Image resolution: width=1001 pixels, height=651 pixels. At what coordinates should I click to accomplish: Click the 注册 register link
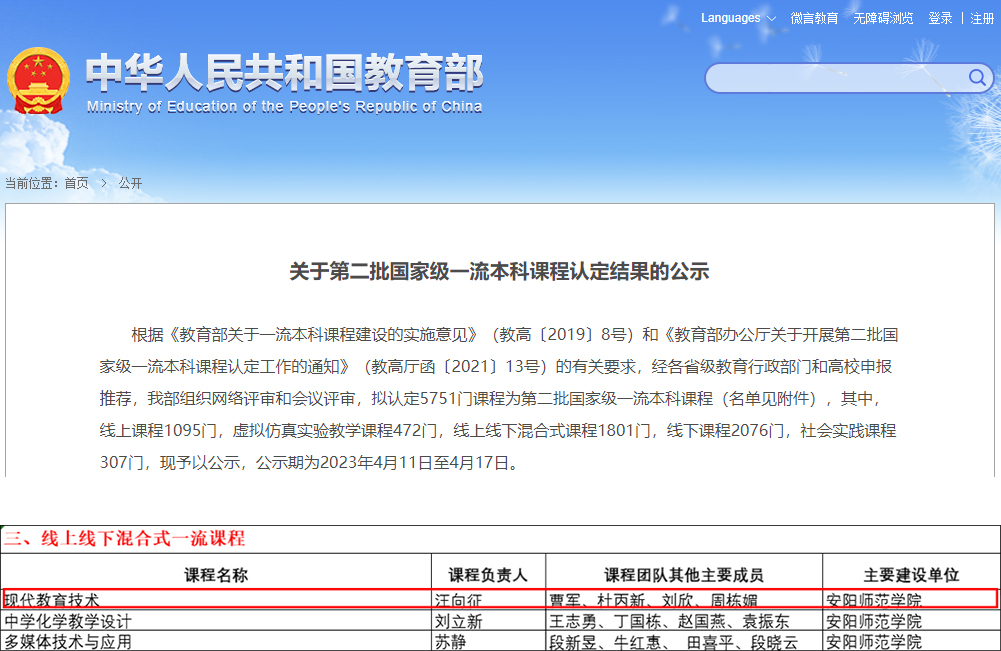(x=982, y=18)
